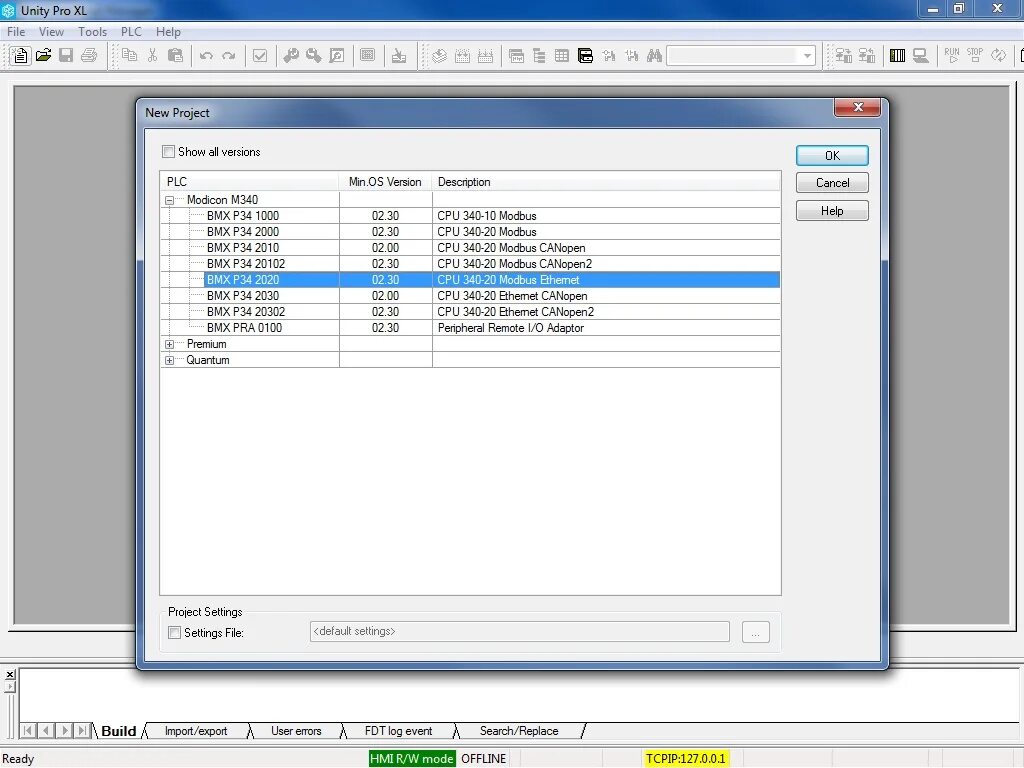The height and width of the screenshot is (768, 1024).
Task: Click the Connect to PLC icon
Action: [x=844, y=56]
